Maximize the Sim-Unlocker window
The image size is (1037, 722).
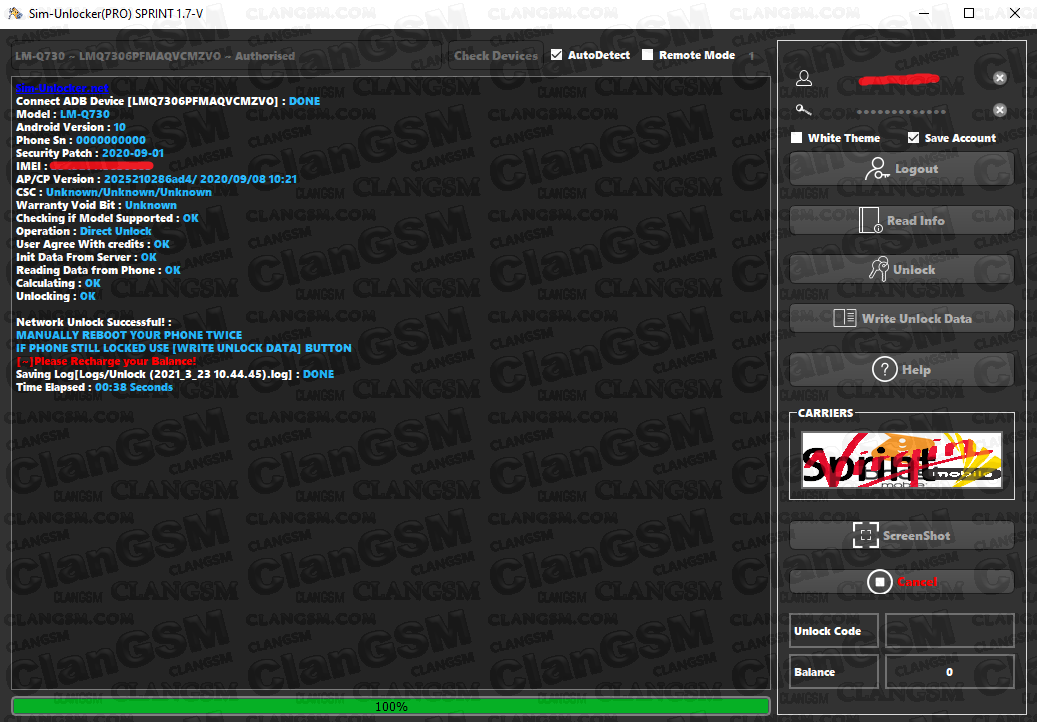click(969, 14)
